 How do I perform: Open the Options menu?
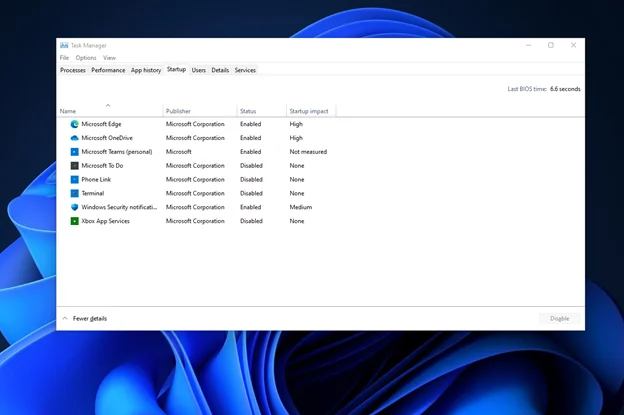pyautogui.click(x=86, y=58)
